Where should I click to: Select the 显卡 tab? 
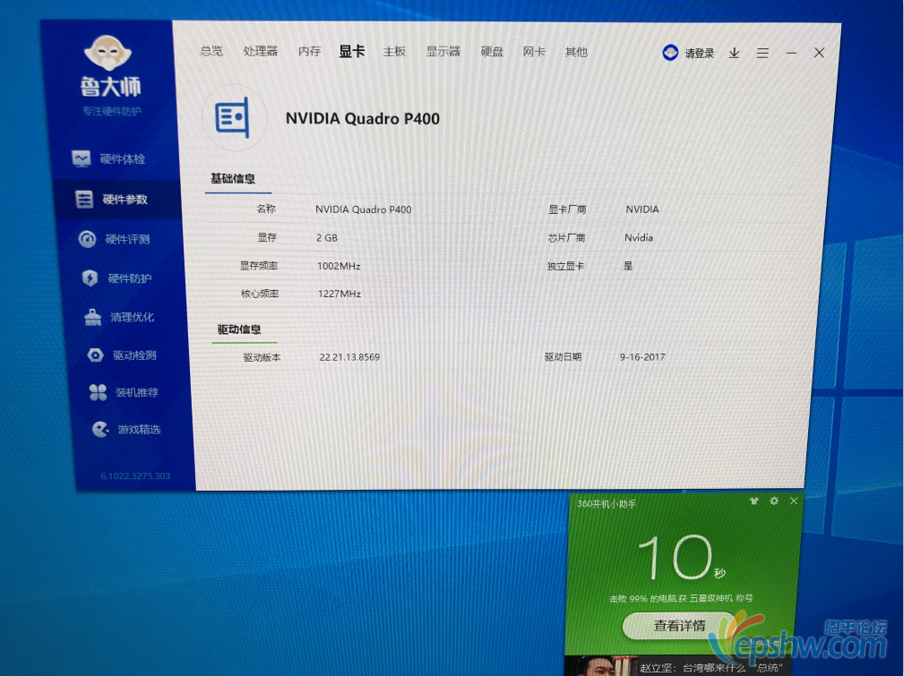coord(352,51)
